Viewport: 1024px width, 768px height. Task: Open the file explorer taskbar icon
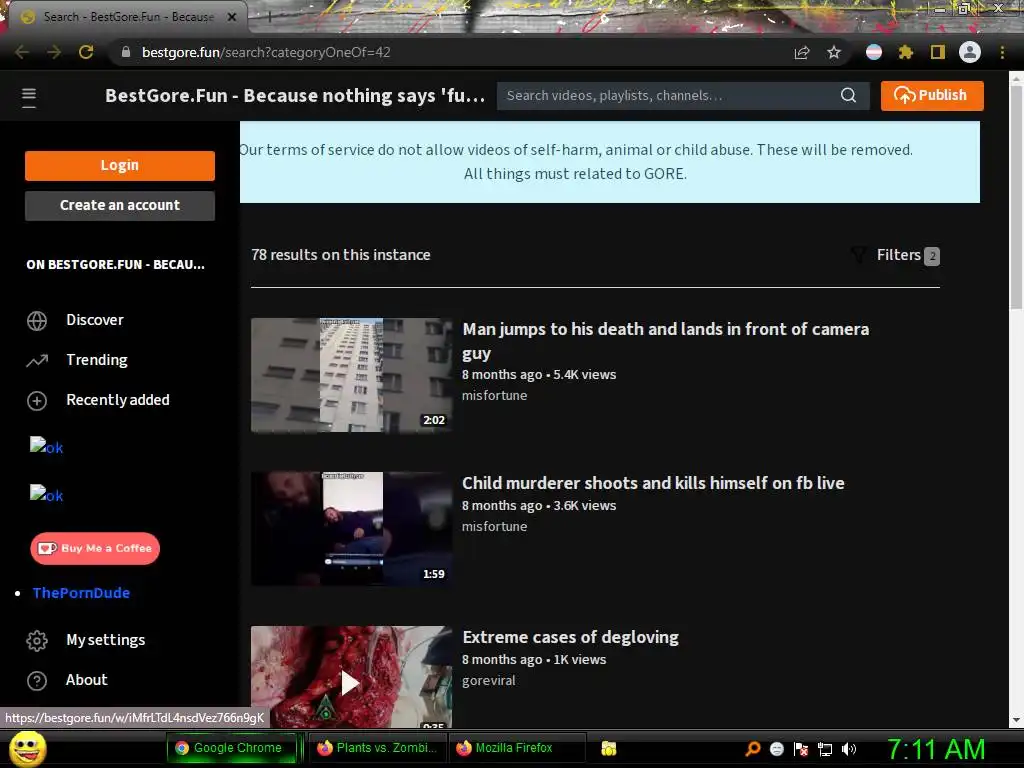tap(609, 748)
